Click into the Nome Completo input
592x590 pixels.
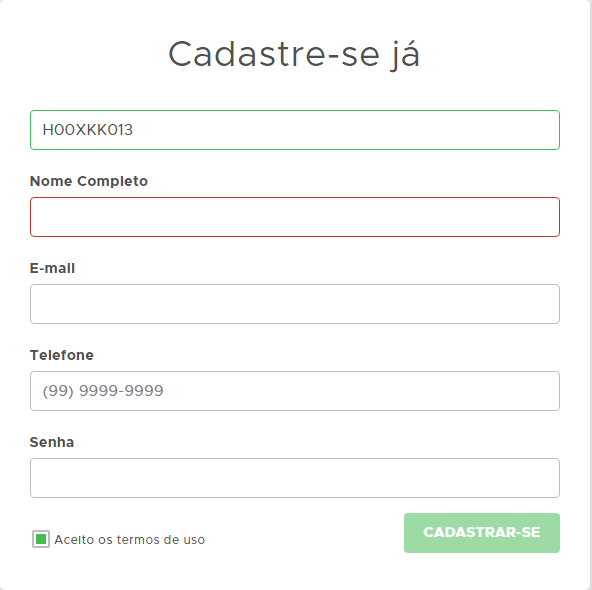[294, 217]
